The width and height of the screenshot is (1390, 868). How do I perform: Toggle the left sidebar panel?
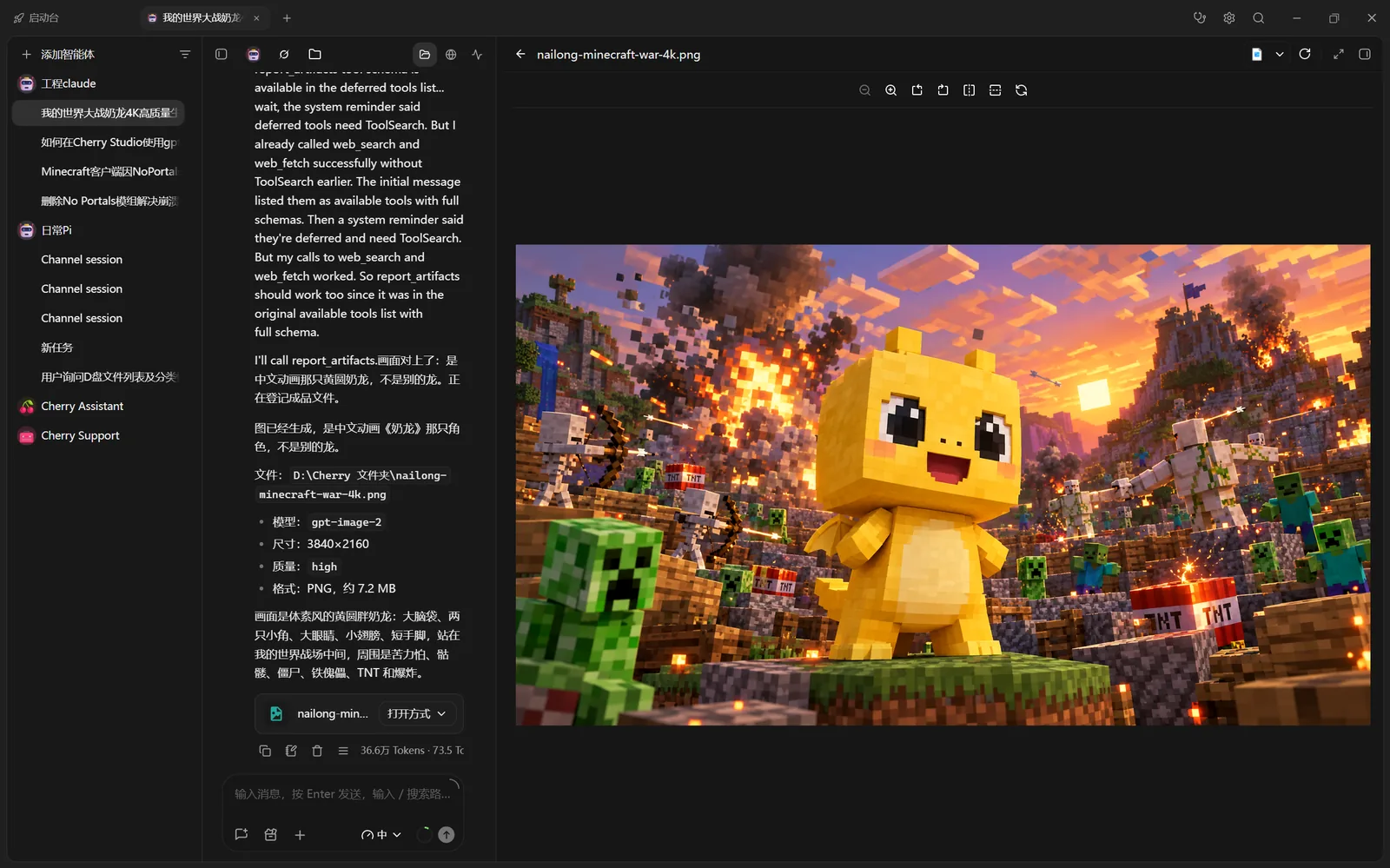click(222, 54)
